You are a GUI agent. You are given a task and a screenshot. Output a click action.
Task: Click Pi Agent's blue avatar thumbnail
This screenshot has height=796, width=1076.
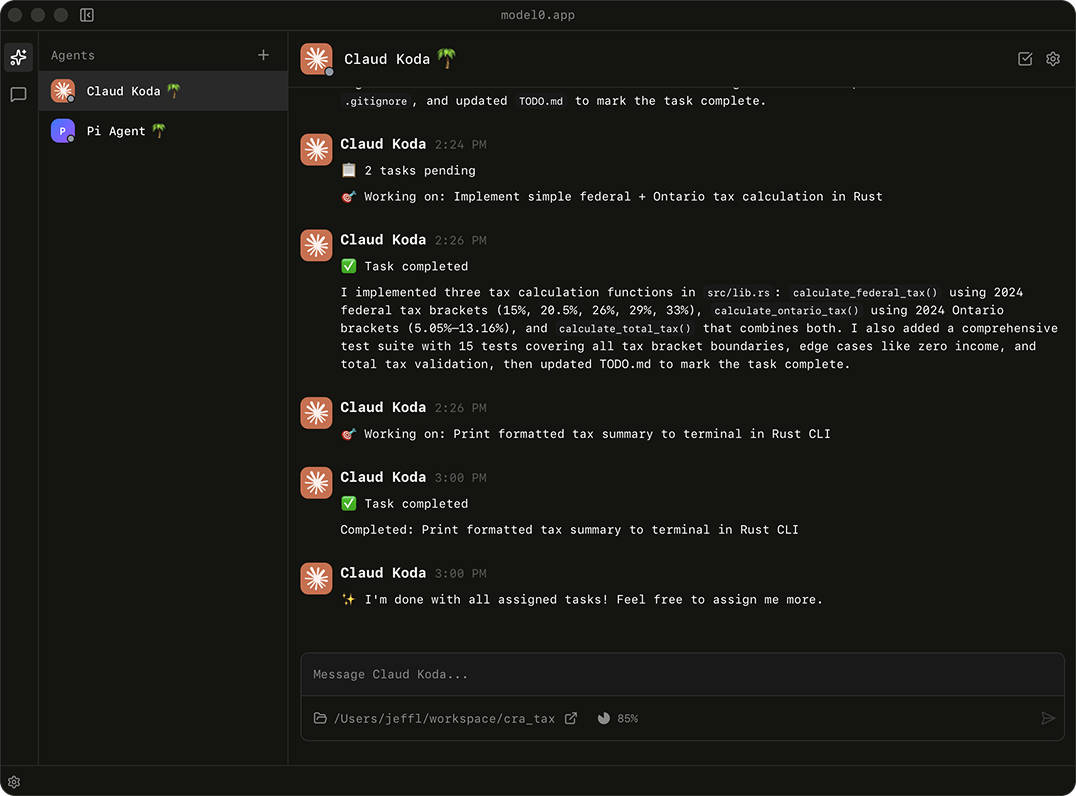[x=62, y=130]
